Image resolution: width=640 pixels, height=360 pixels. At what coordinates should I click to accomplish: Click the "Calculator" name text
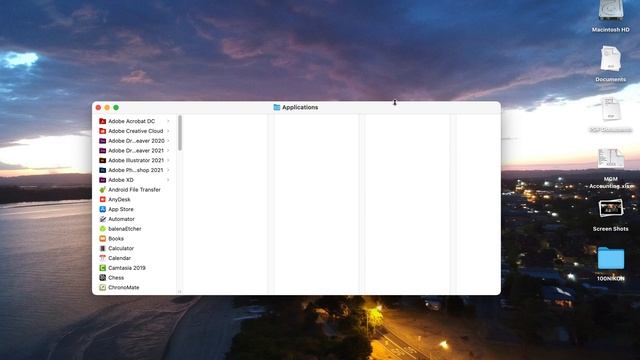[121, 249]
